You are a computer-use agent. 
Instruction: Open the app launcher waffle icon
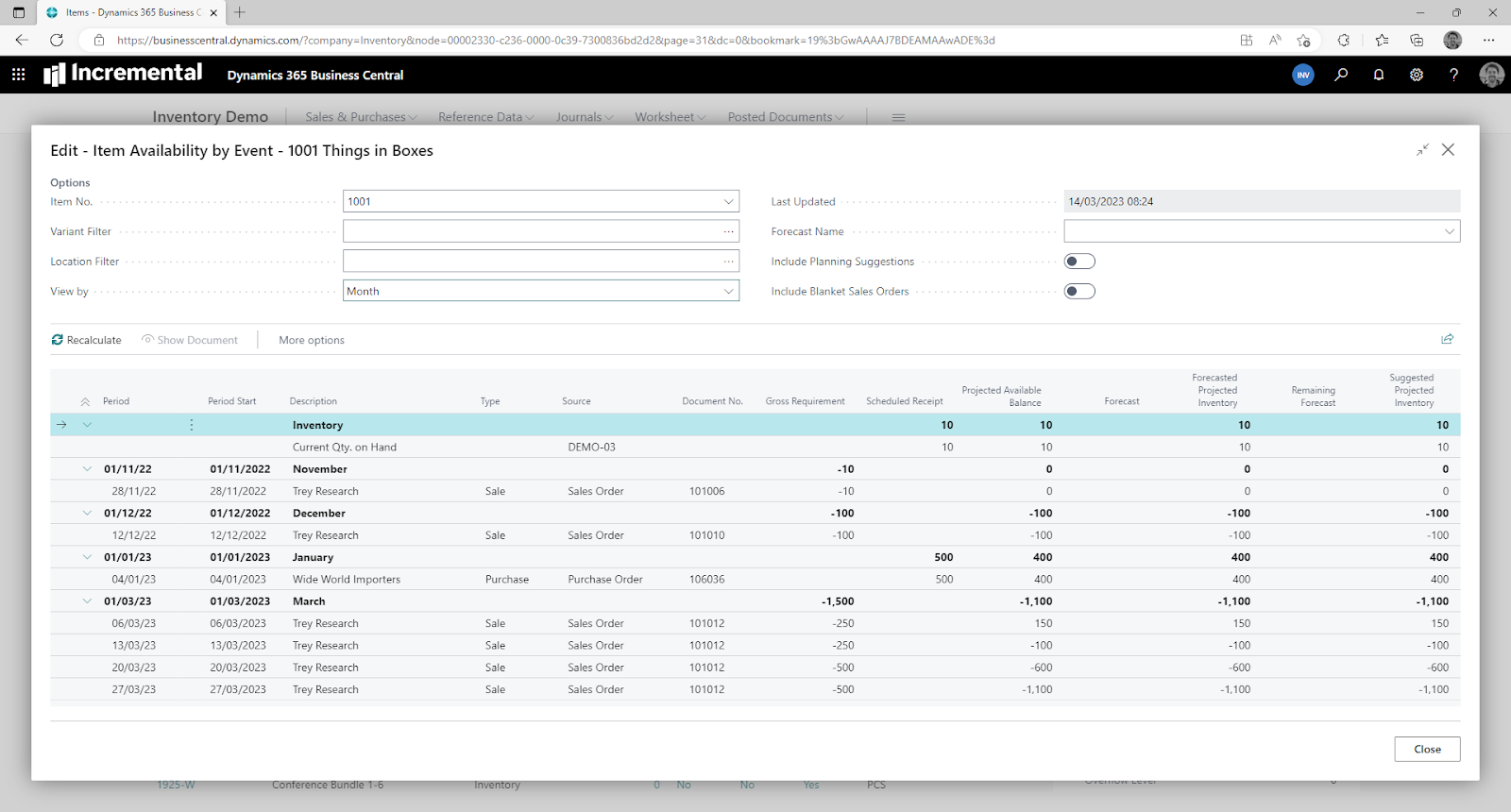click(18, 75)
